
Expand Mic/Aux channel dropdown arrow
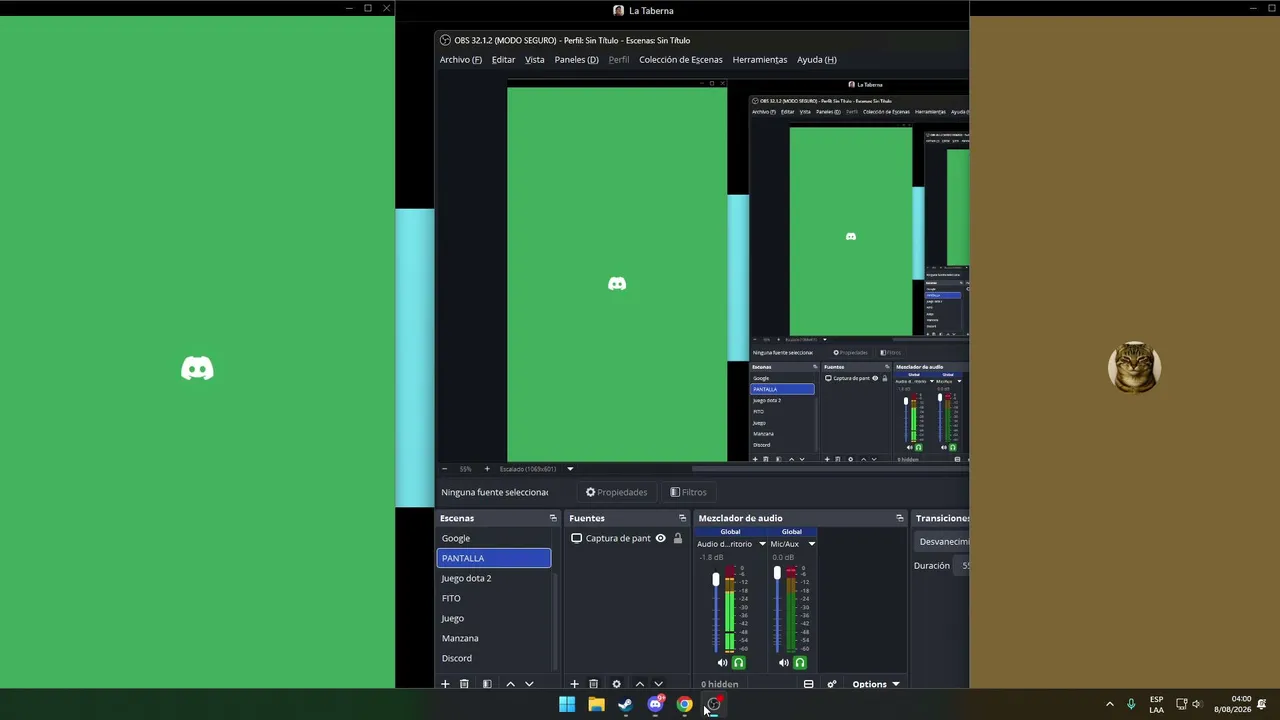pyautogui.click(x=811, y=544)
